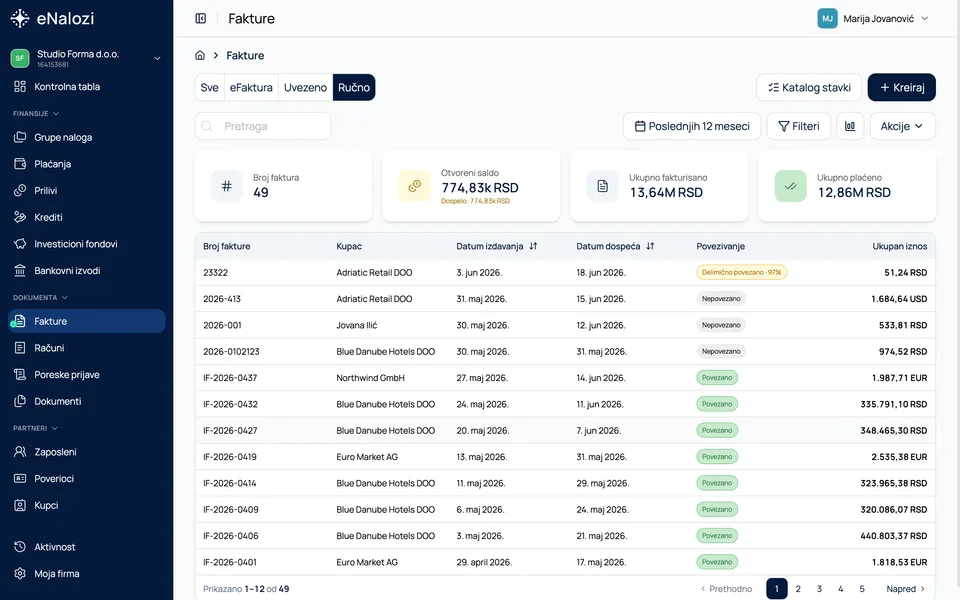
Task: Open Kontrolna tabla dashboard icon
Action: tap(20, 86)
